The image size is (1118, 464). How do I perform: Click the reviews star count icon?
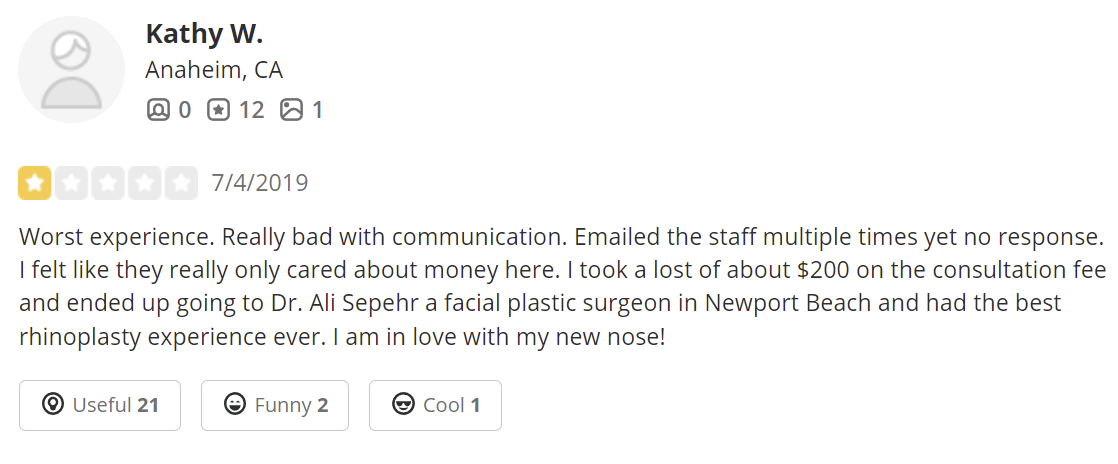coord(218,109)
